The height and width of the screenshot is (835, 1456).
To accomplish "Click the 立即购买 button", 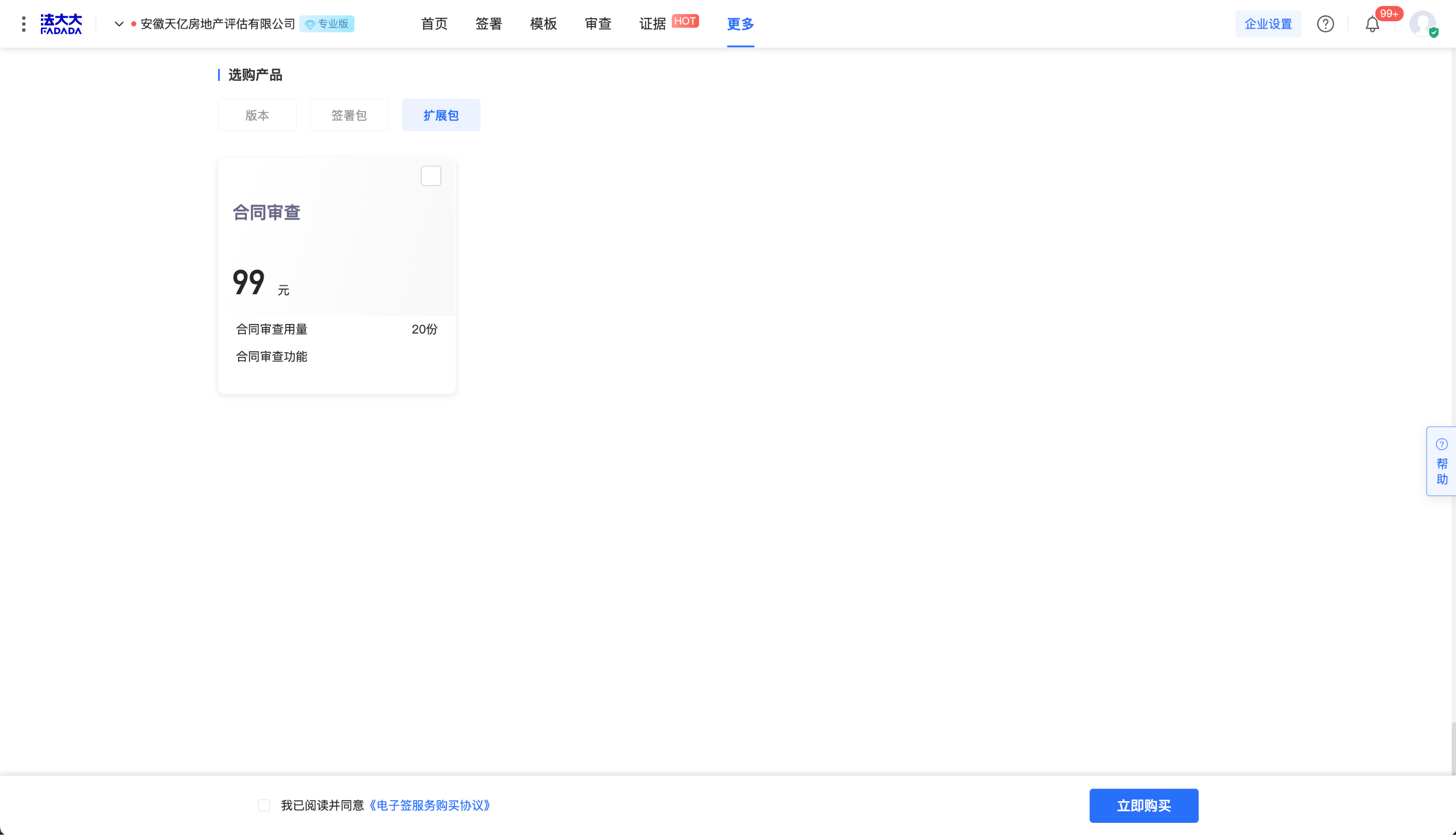I will click(1143, 805).
